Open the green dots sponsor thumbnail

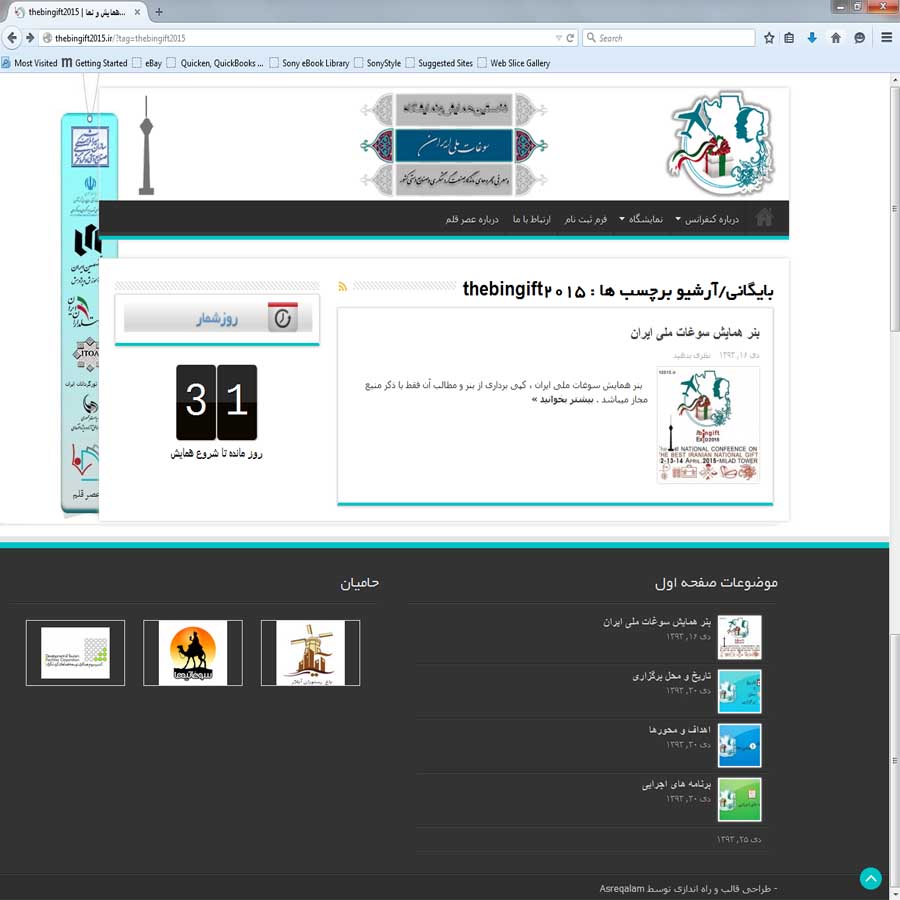coord(75,653)
